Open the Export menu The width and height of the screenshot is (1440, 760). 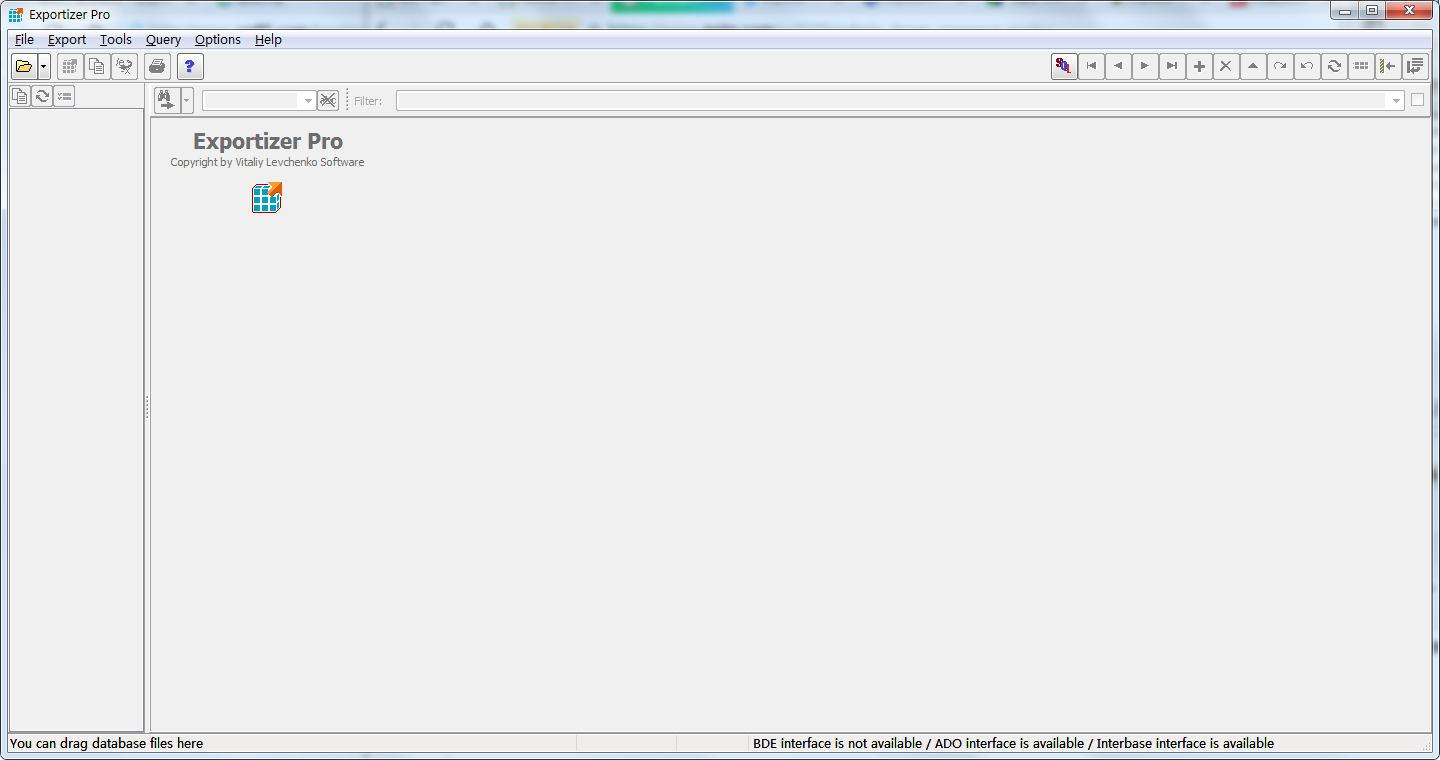click(x=67, y=40)
